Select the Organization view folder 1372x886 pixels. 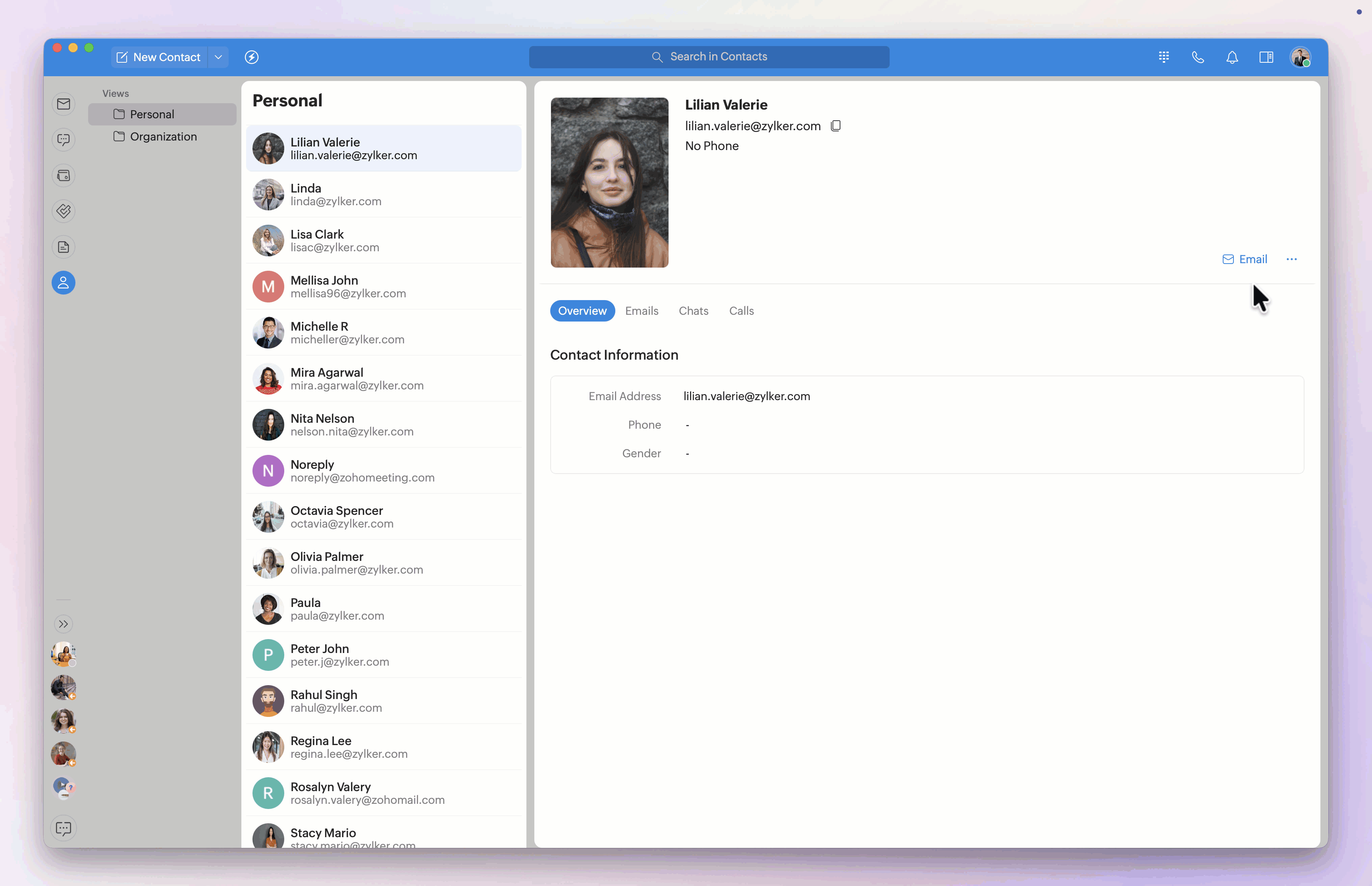coord(163,136)
